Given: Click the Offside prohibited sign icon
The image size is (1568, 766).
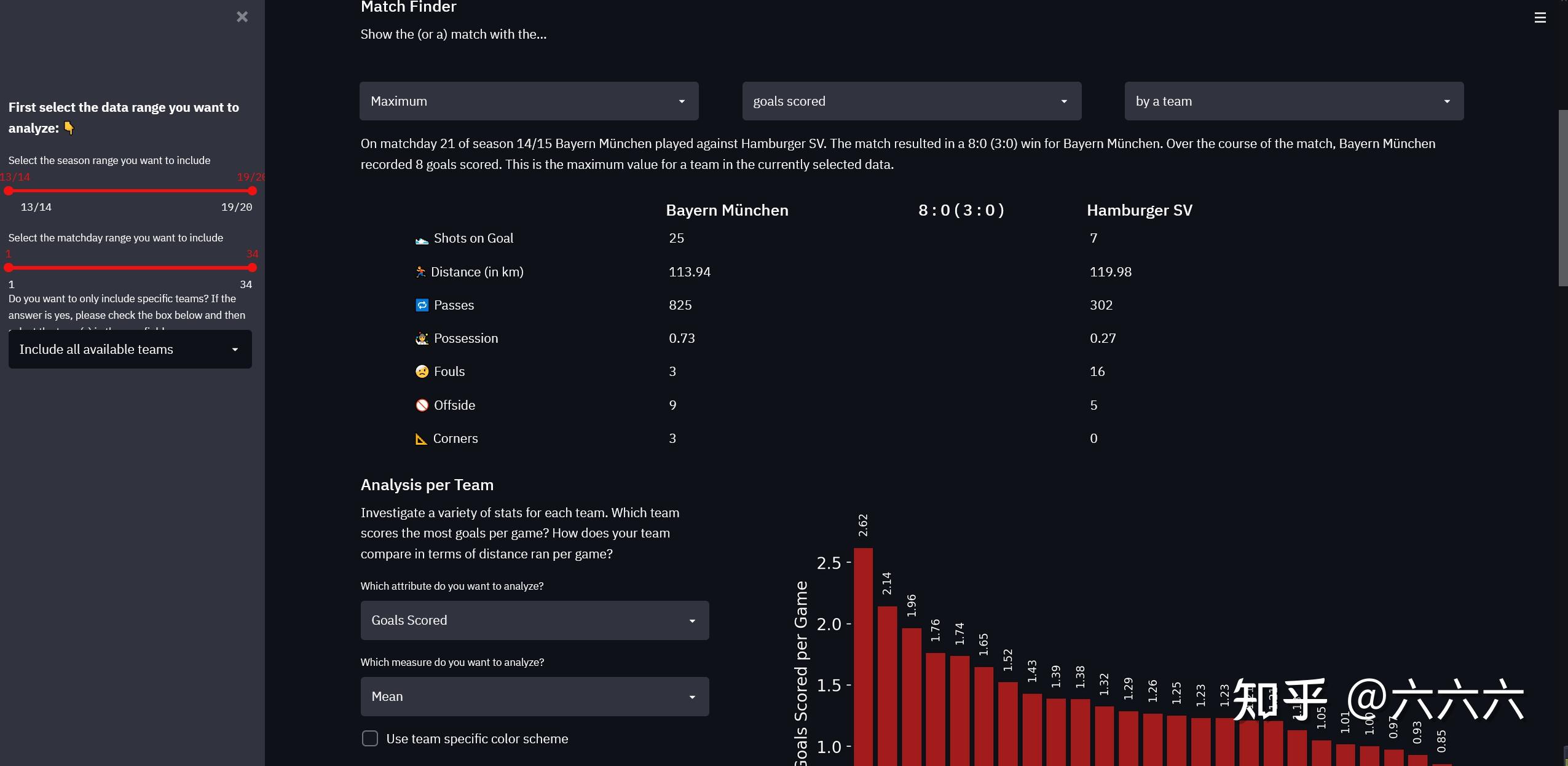Looking at the screenshot, I should (422, 405).
